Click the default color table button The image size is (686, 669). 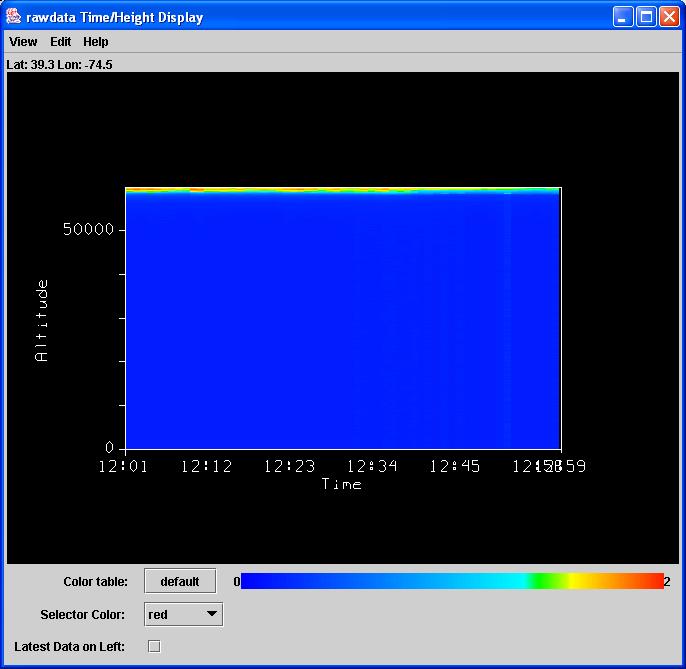tap(180, 581)
